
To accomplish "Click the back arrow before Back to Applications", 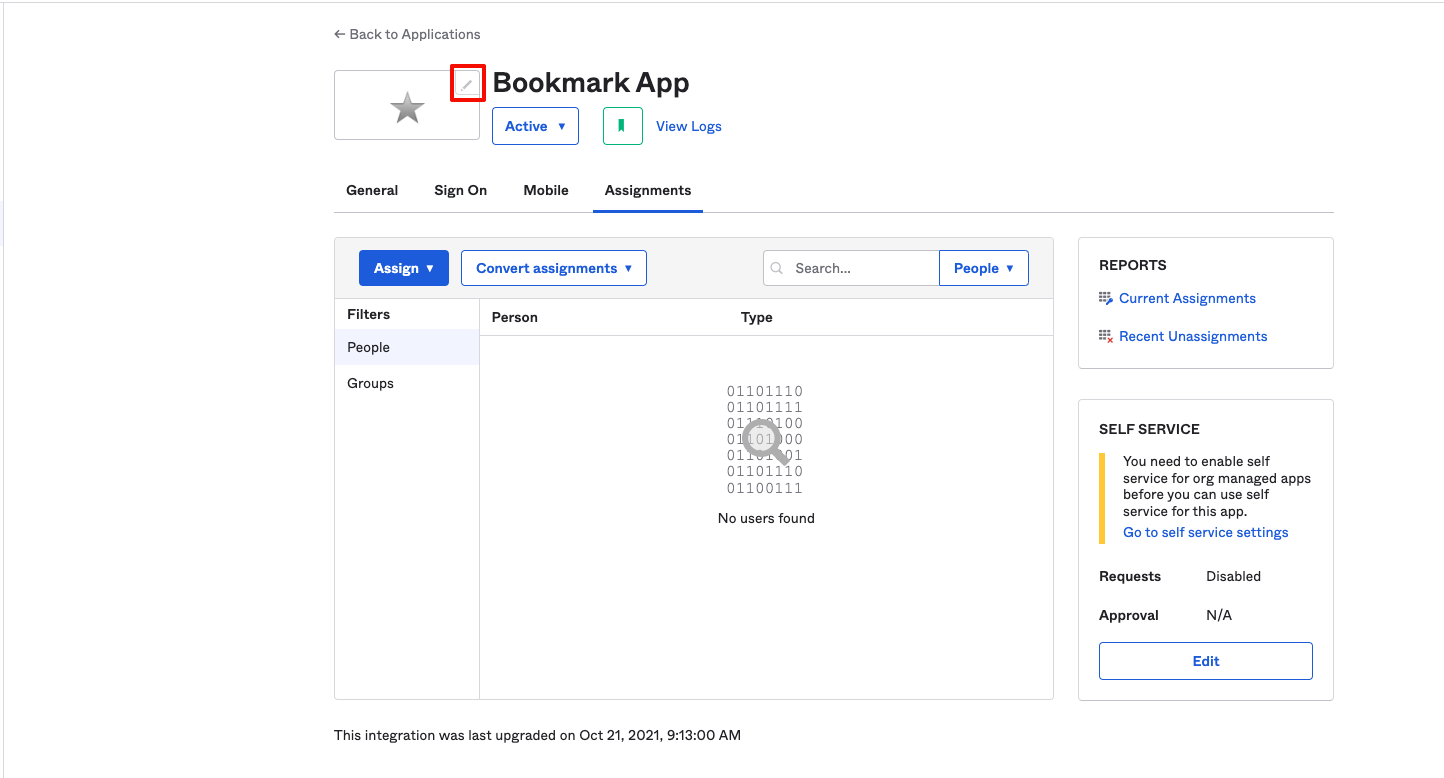I will tap(338, 33).
